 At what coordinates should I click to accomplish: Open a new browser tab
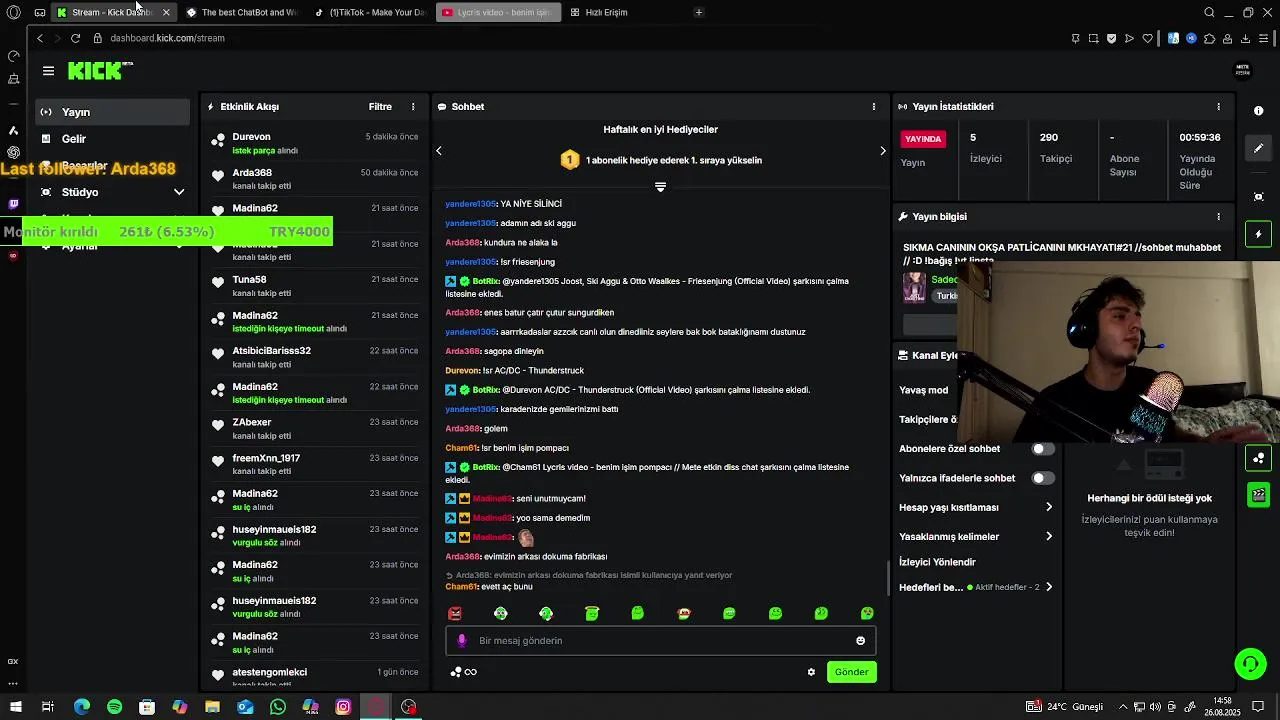(699, 12)
